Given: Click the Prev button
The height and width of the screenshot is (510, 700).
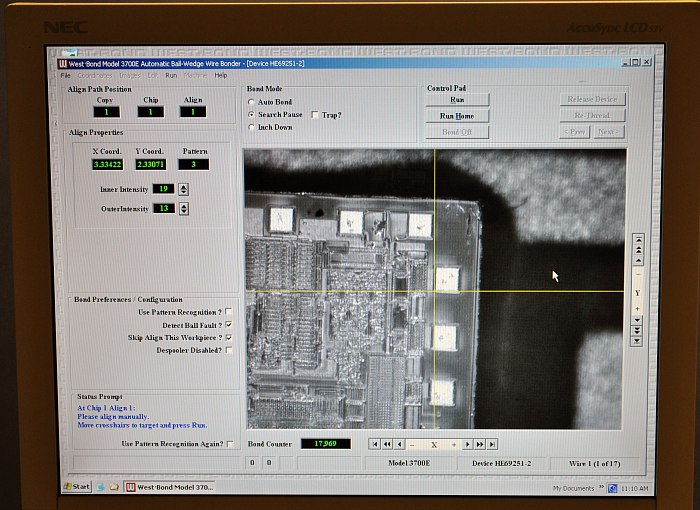Looking at the screenshot, I should (x=575, y=132).
